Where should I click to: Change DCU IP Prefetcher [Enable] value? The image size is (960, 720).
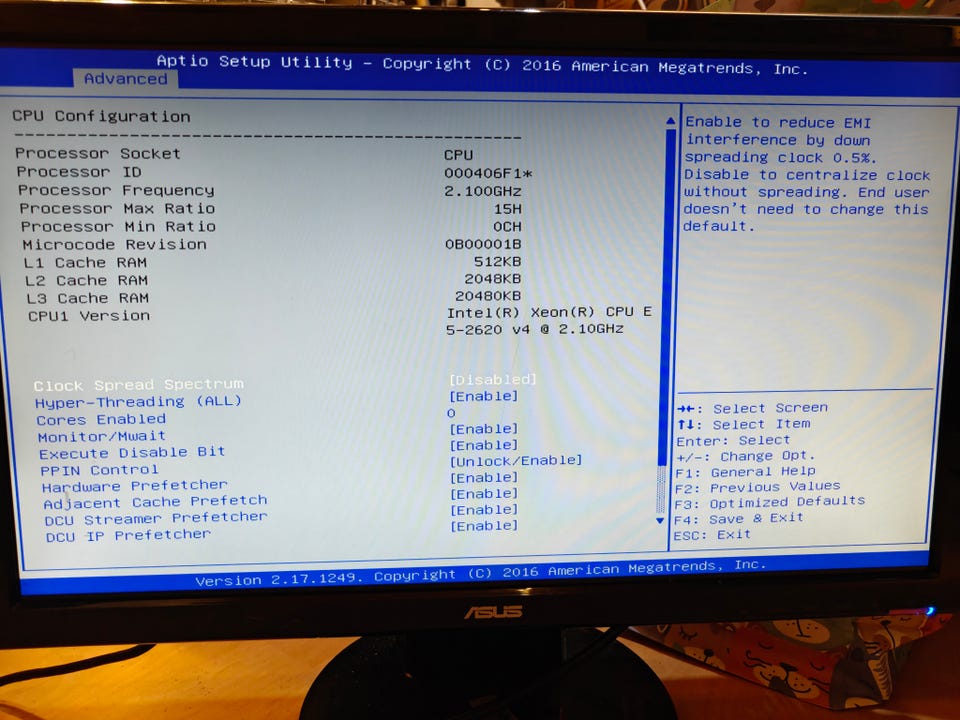pos(484,526)
